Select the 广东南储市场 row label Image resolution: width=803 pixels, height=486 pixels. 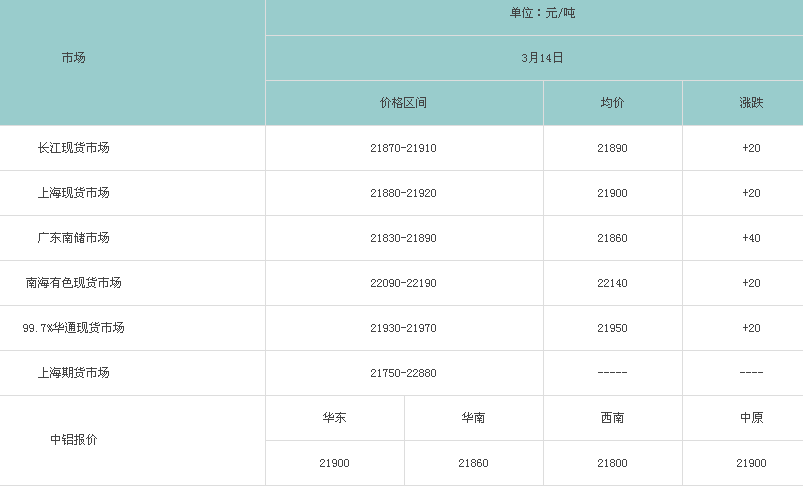click(73, 238)
